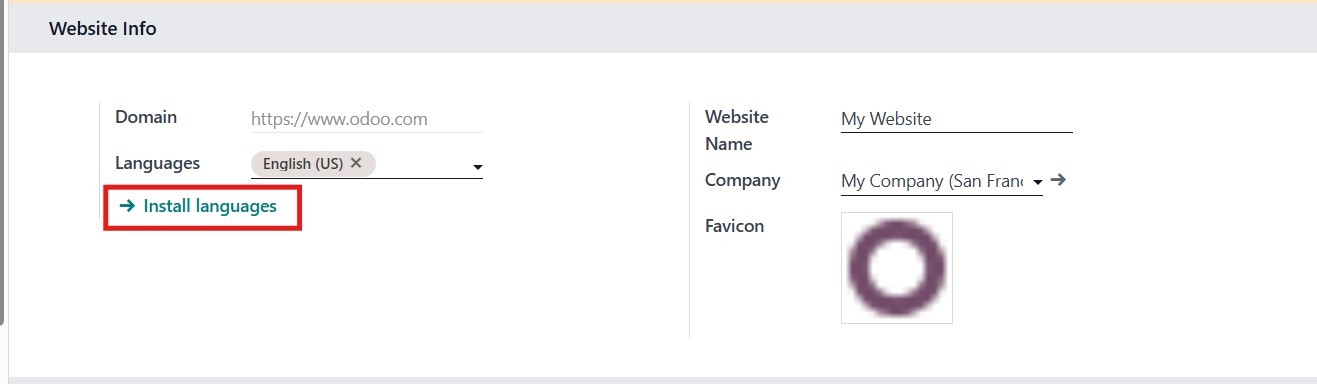The width and height of the screenshot is (1317, 384).
Task: Expand the Company dropdown arrow
Action: [x=1037, y=182]
